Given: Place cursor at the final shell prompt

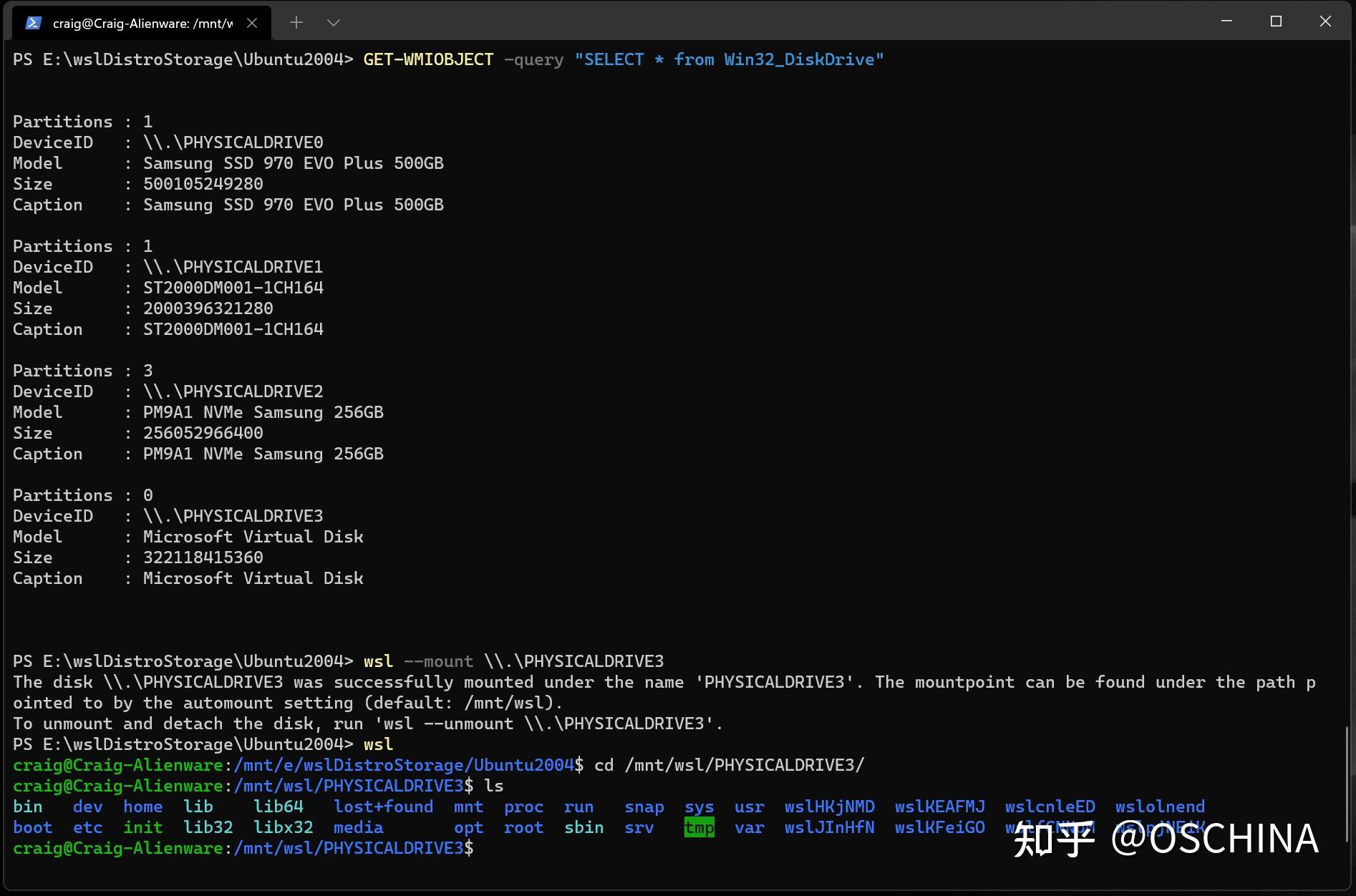Looking at the screenshot, I should [481, 847].
